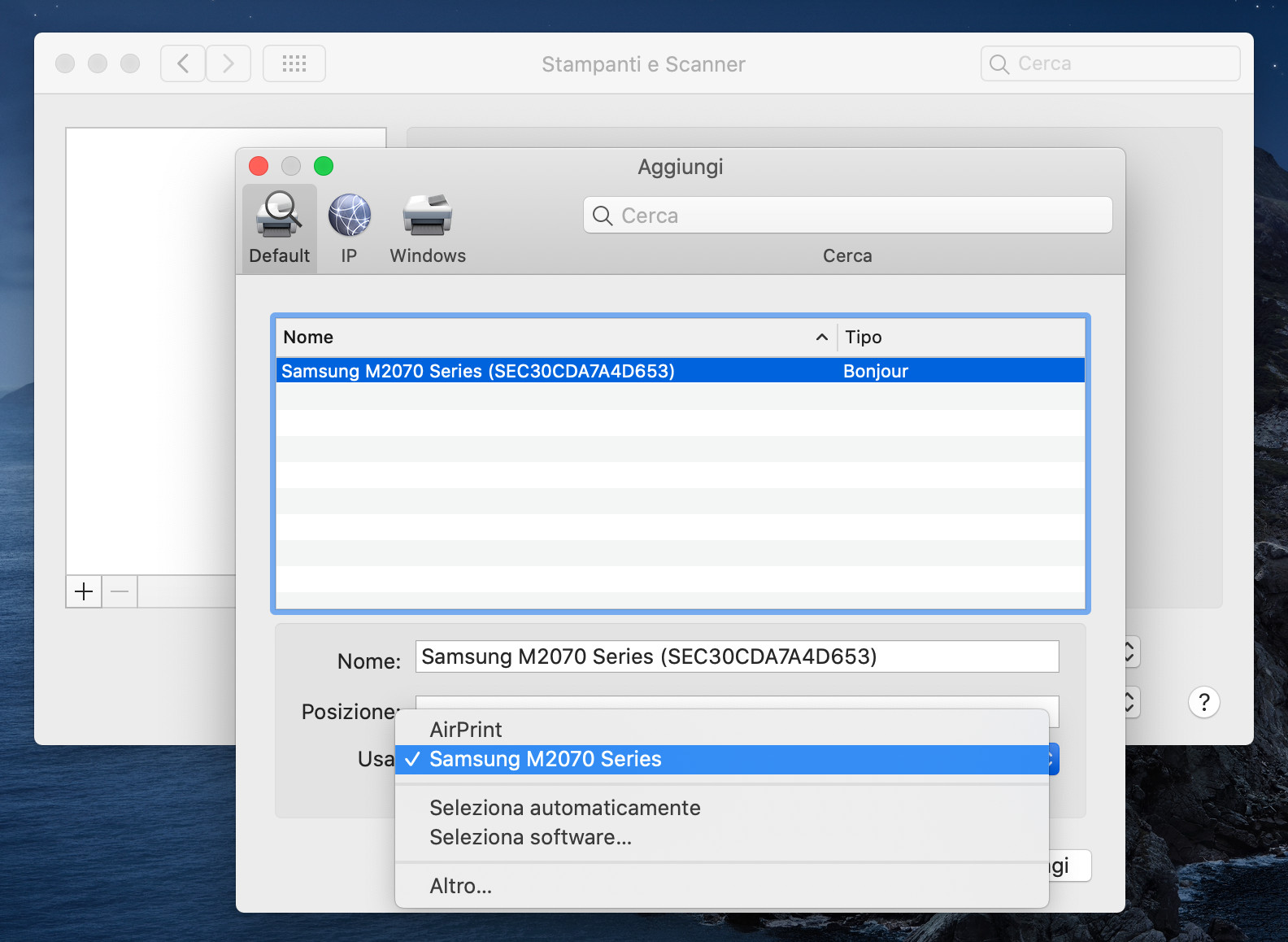Click the Bonjour type cell
The image size is (1288, 942).
[x=876, y=371]
